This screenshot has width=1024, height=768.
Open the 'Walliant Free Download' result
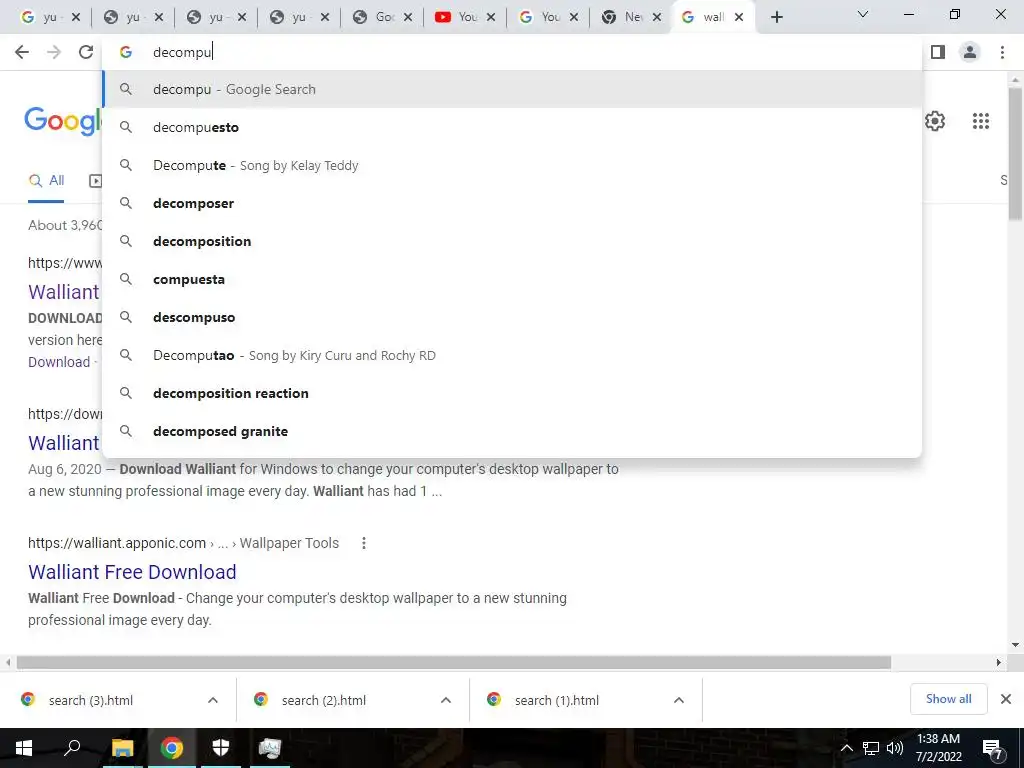(132, 572)
